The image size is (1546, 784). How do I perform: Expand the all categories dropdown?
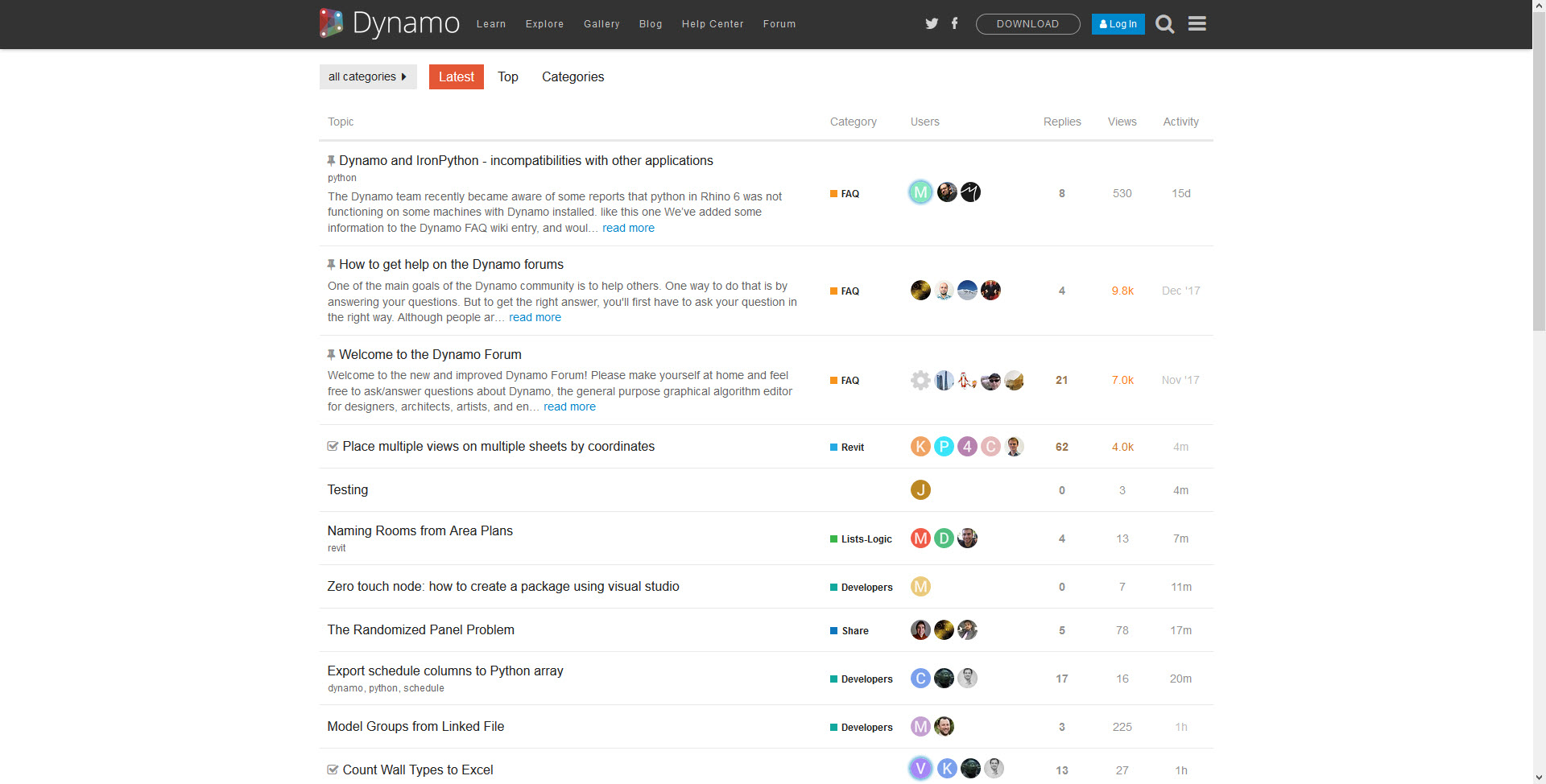pyautogui.click(x=368, y=76)
